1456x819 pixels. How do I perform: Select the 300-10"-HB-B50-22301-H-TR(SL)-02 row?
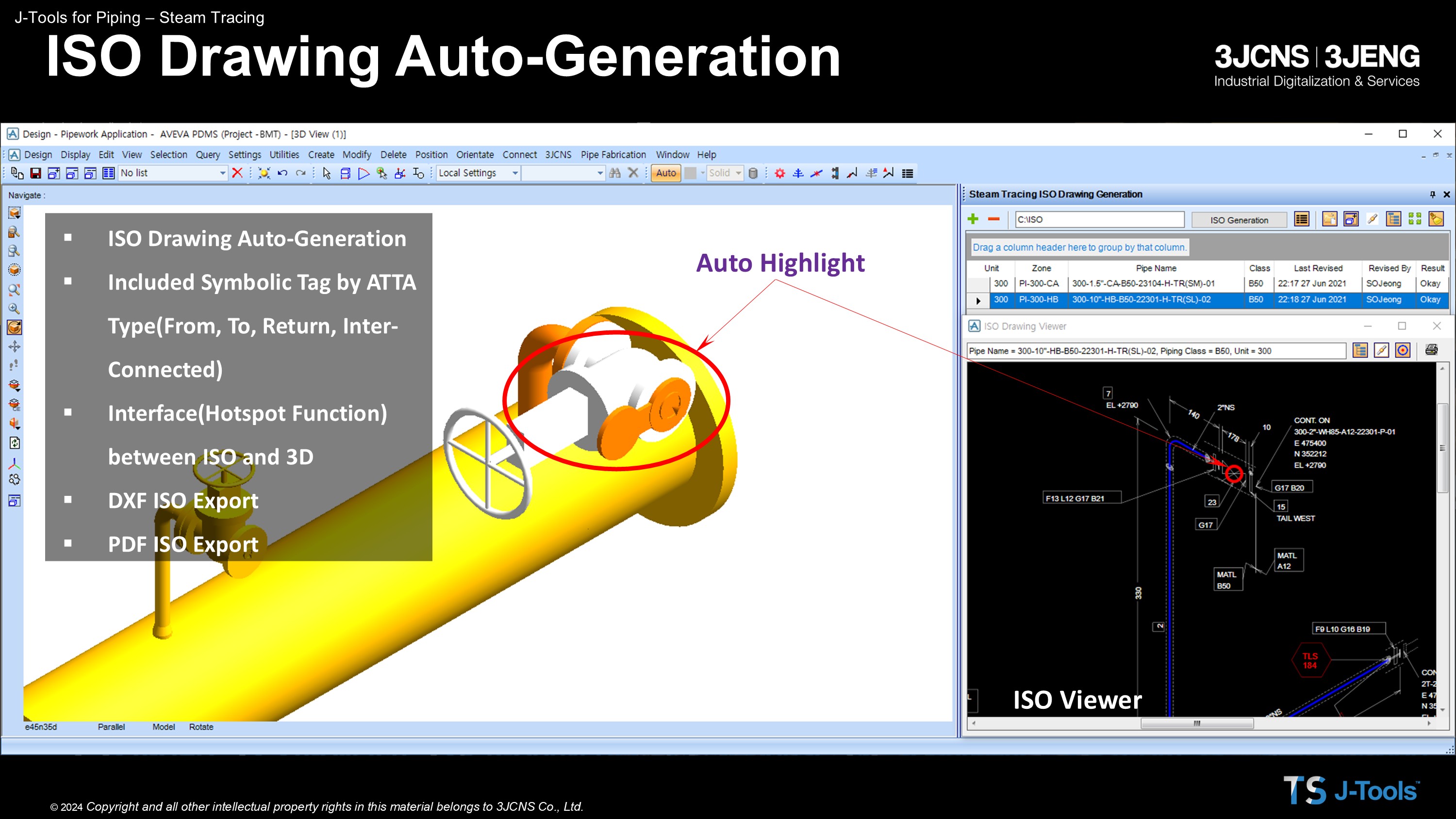point(1208,299)
